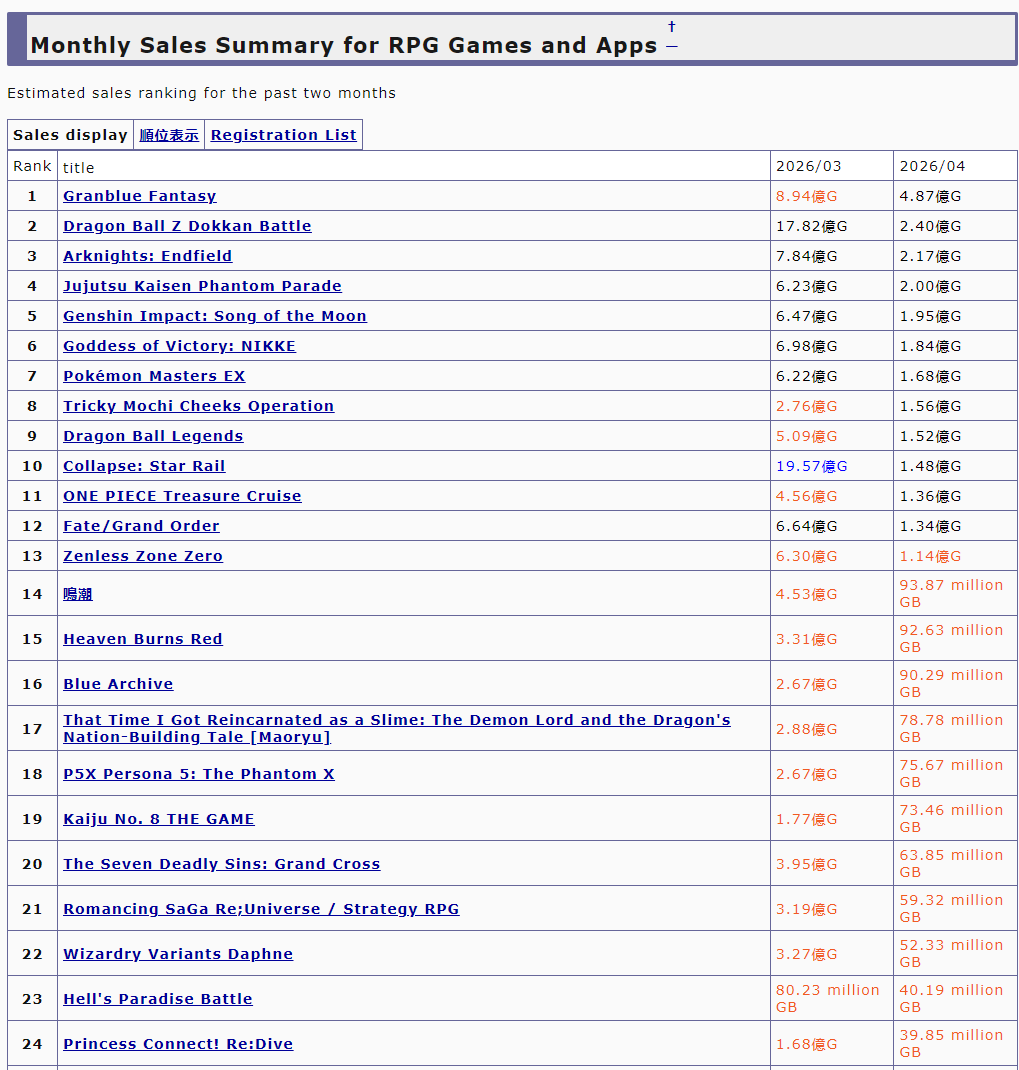
Task: Select the 5.09億G Dragon Ball Legends value
Action: pyautogui.click(x=806, y=436)
